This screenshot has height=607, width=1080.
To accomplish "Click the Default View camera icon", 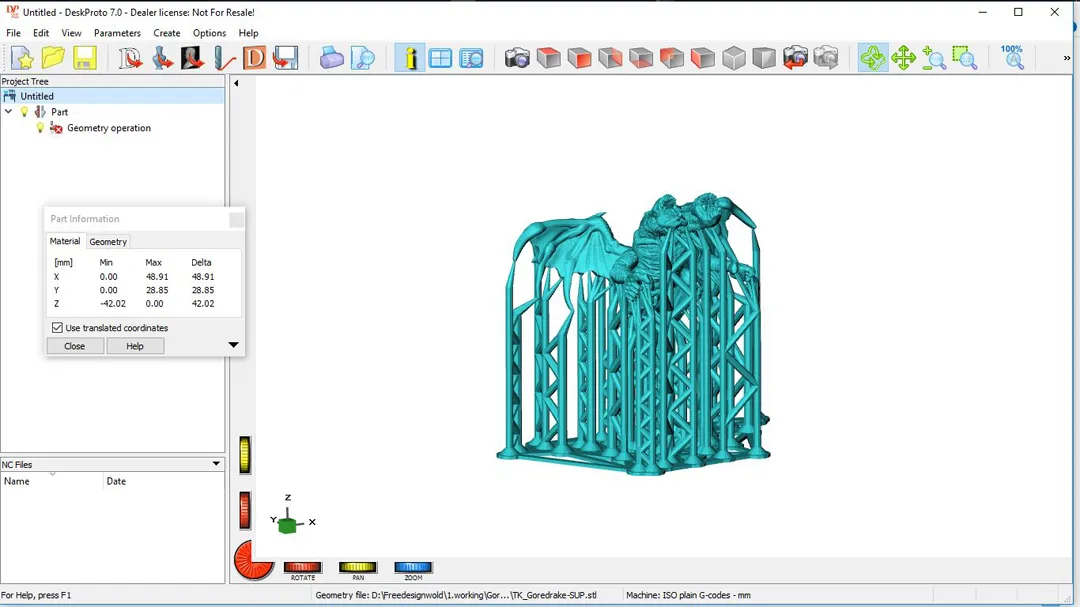I will click(517, 58).
